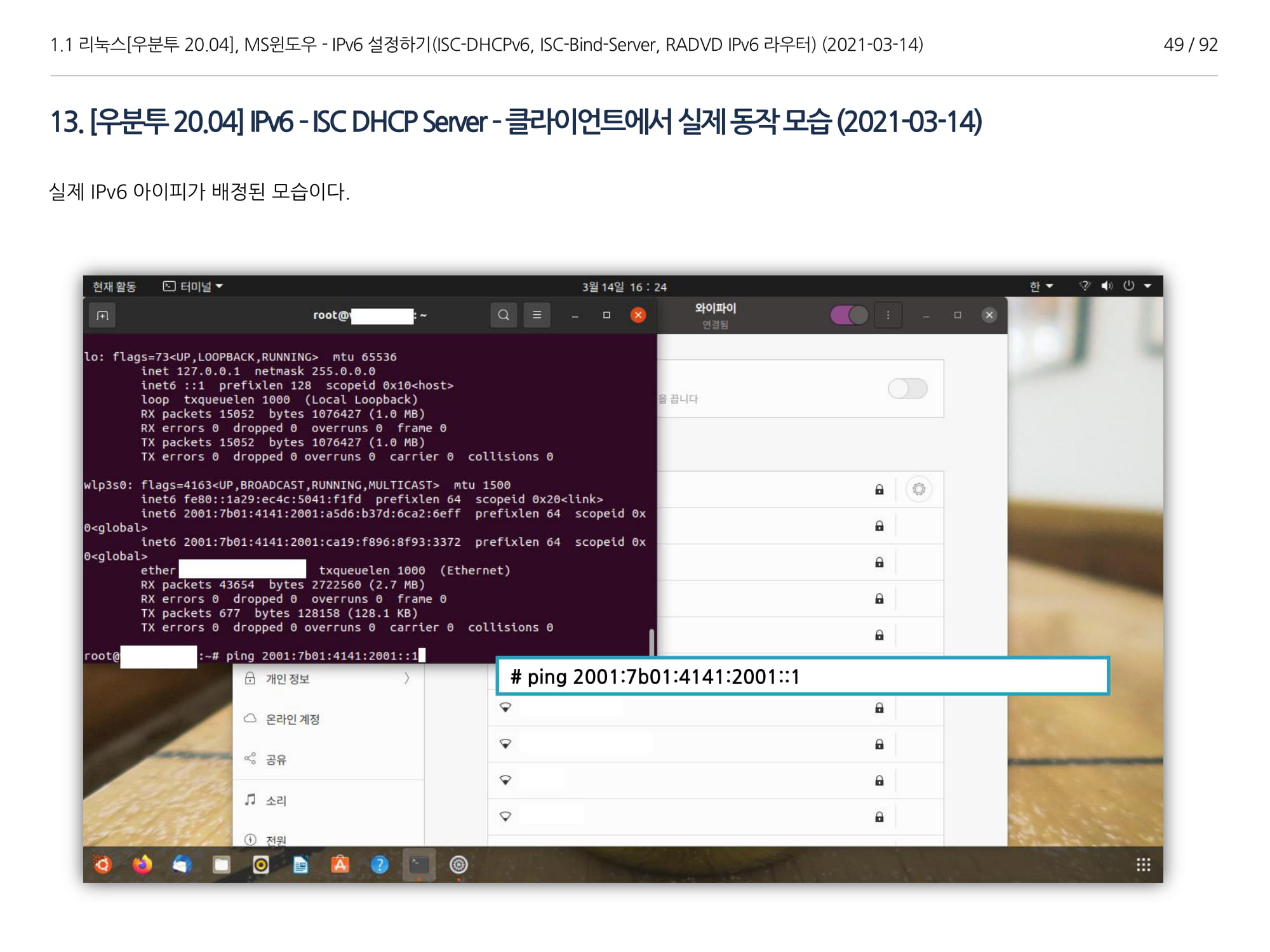Screen dimensions: 1270x952
Task: Select 소리 in settings sidebar
Action: click(x=276, y=800)
